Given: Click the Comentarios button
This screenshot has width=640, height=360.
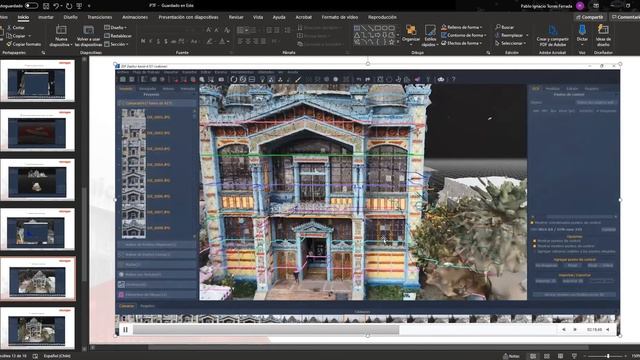Looking at the screenshot, I should pos(625,17).
